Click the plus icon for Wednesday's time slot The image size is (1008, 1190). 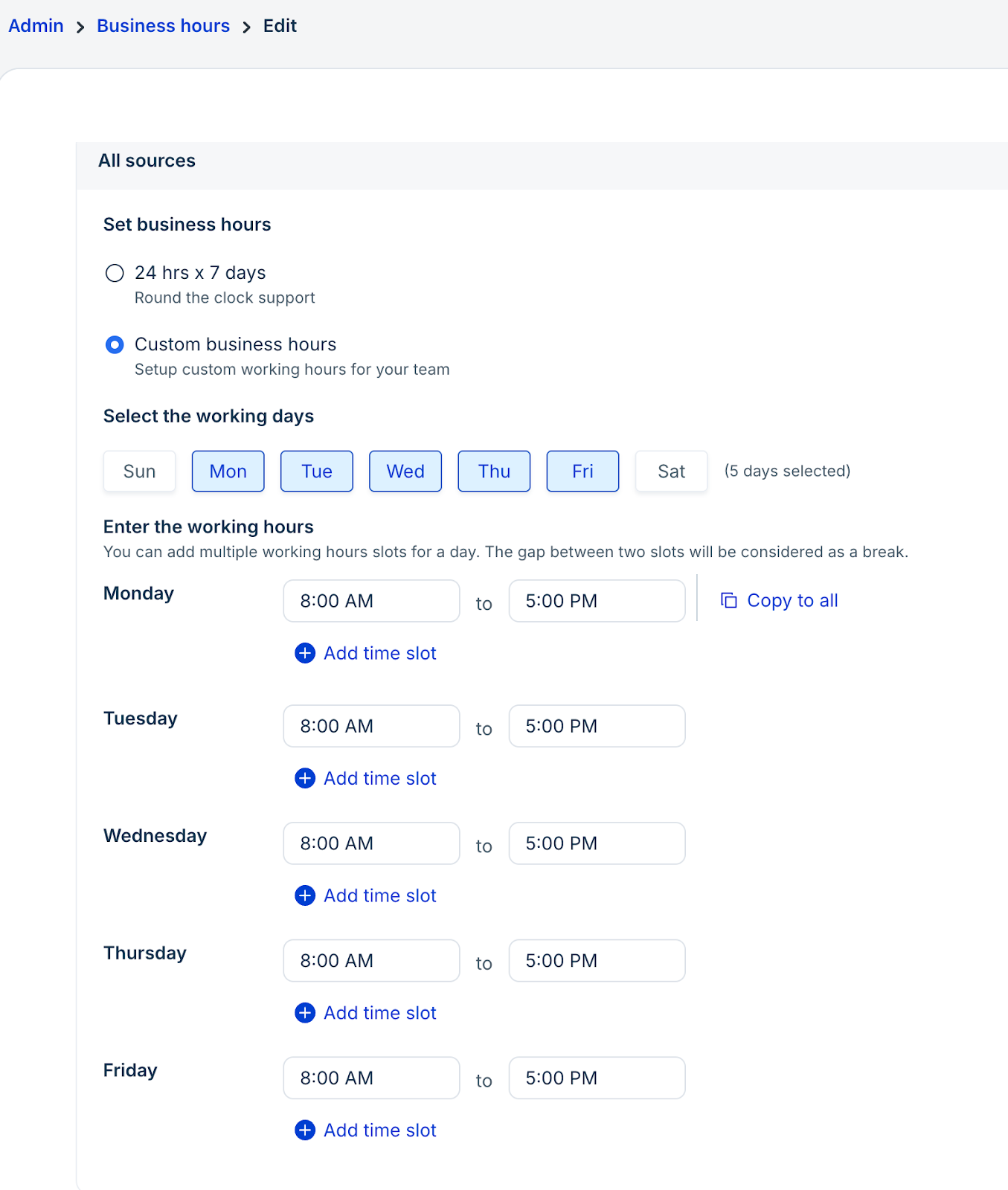click(305, 895)
